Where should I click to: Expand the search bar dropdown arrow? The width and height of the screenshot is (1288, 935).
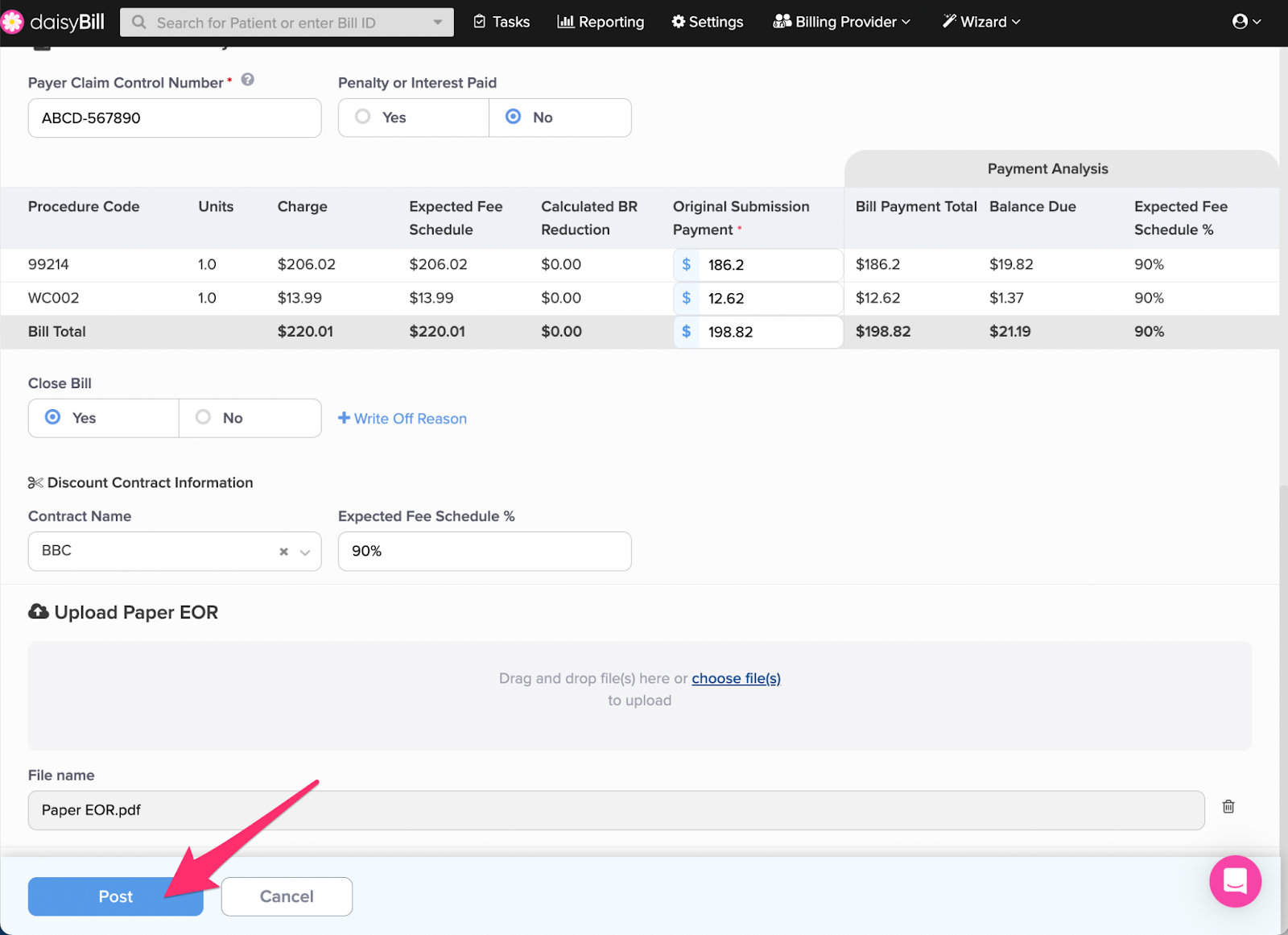[x=438, y=23]
